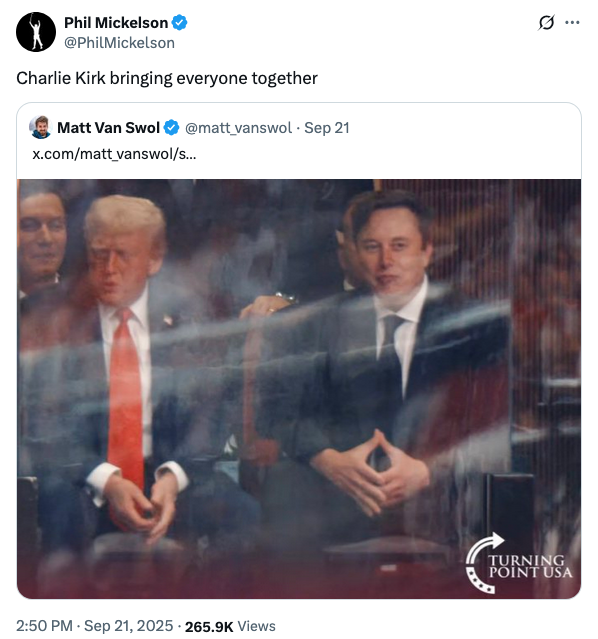Click the curved arrow in the logo
Screen dimensions: 598x639
pos(484,563)
